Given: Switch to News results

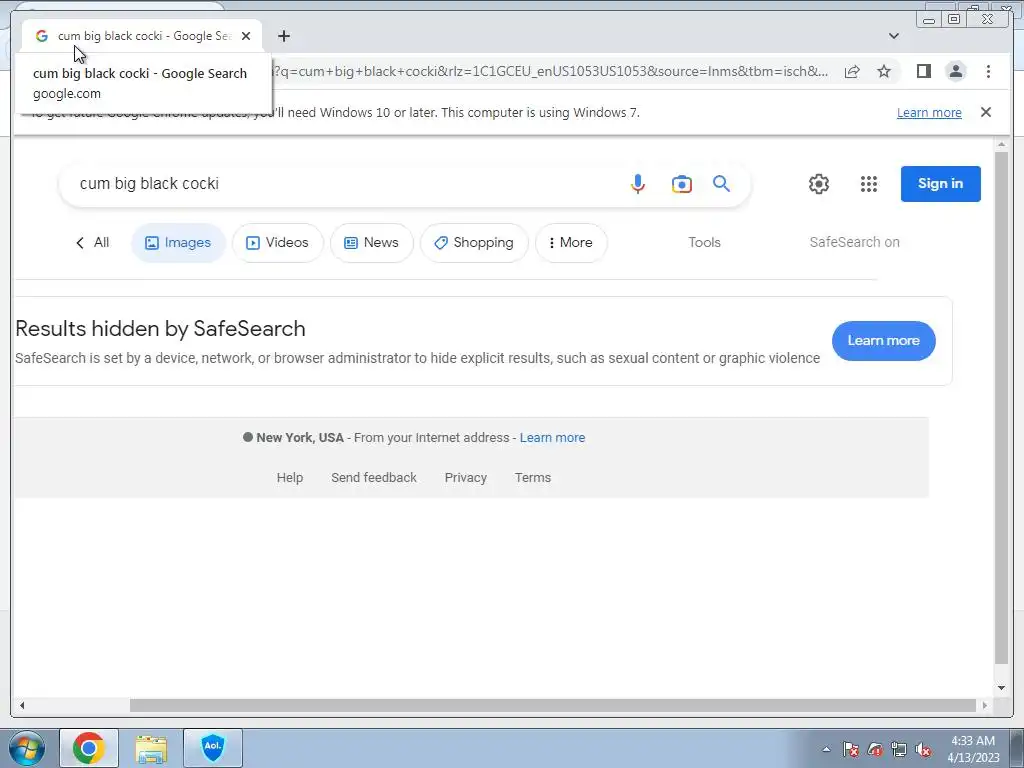Looking at the screenshot, I should (x=372, y=243).
